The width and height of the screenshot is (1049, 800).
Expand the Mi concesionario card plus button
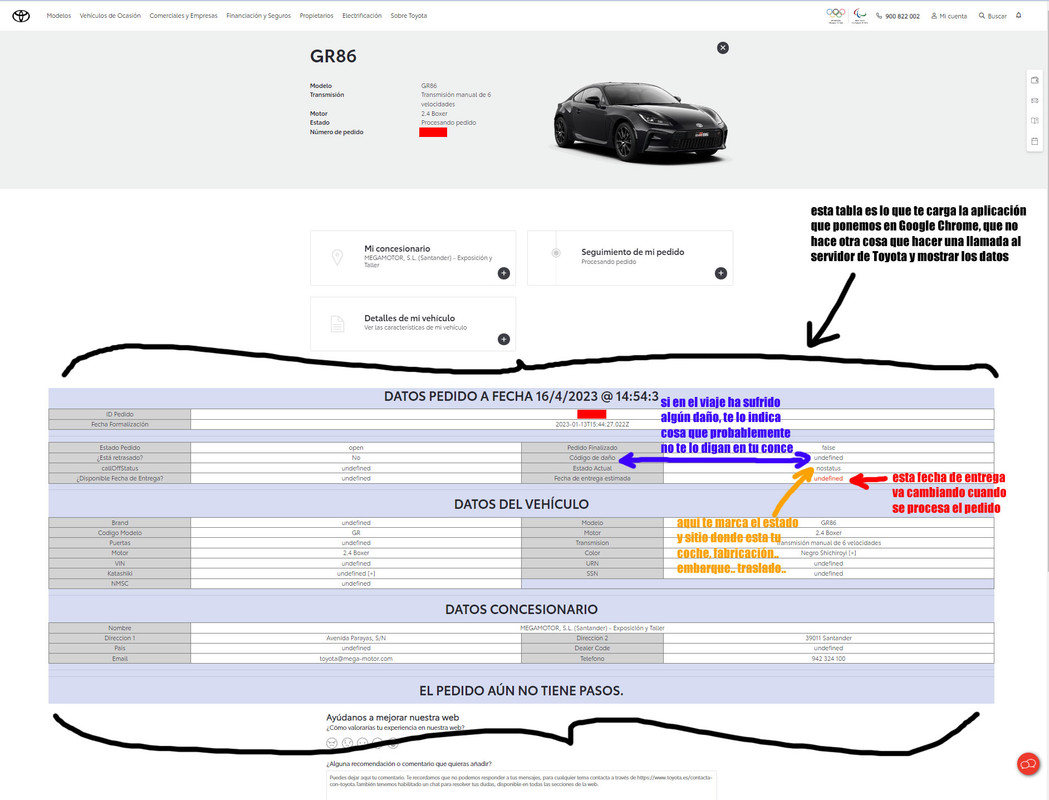504,273
